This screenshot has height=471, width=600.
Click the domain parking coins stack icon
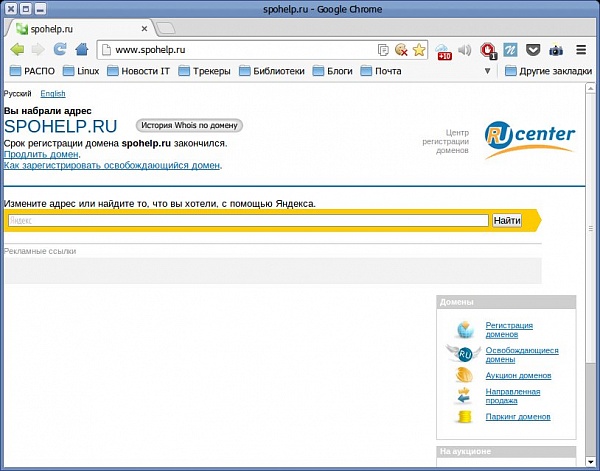pos(465,417)
